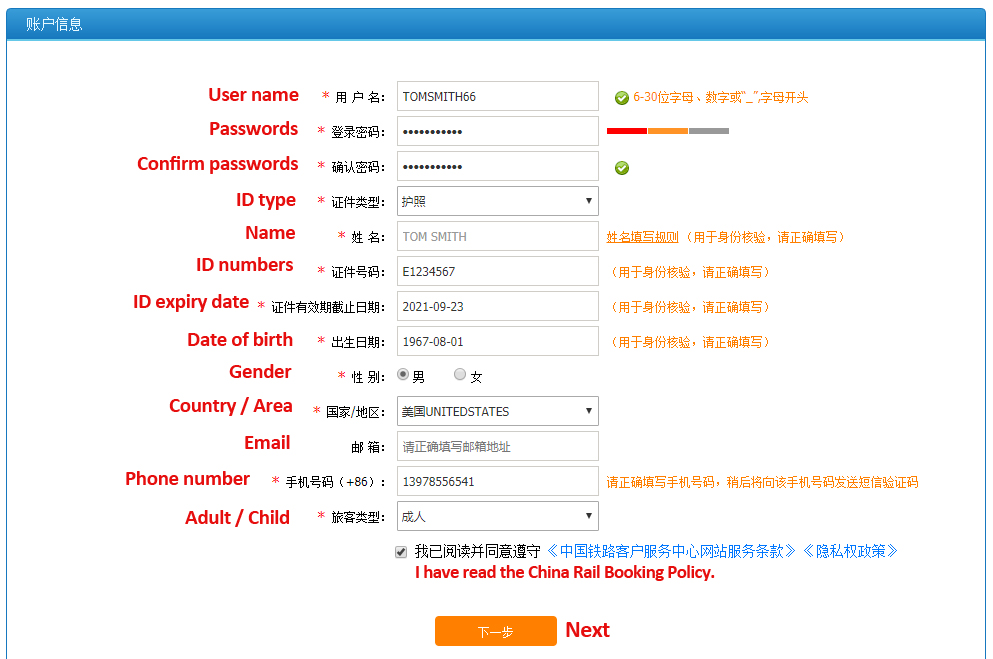993x659 pixels.
Task: Click the red password strength indicator bar
Action: [625, 130]
